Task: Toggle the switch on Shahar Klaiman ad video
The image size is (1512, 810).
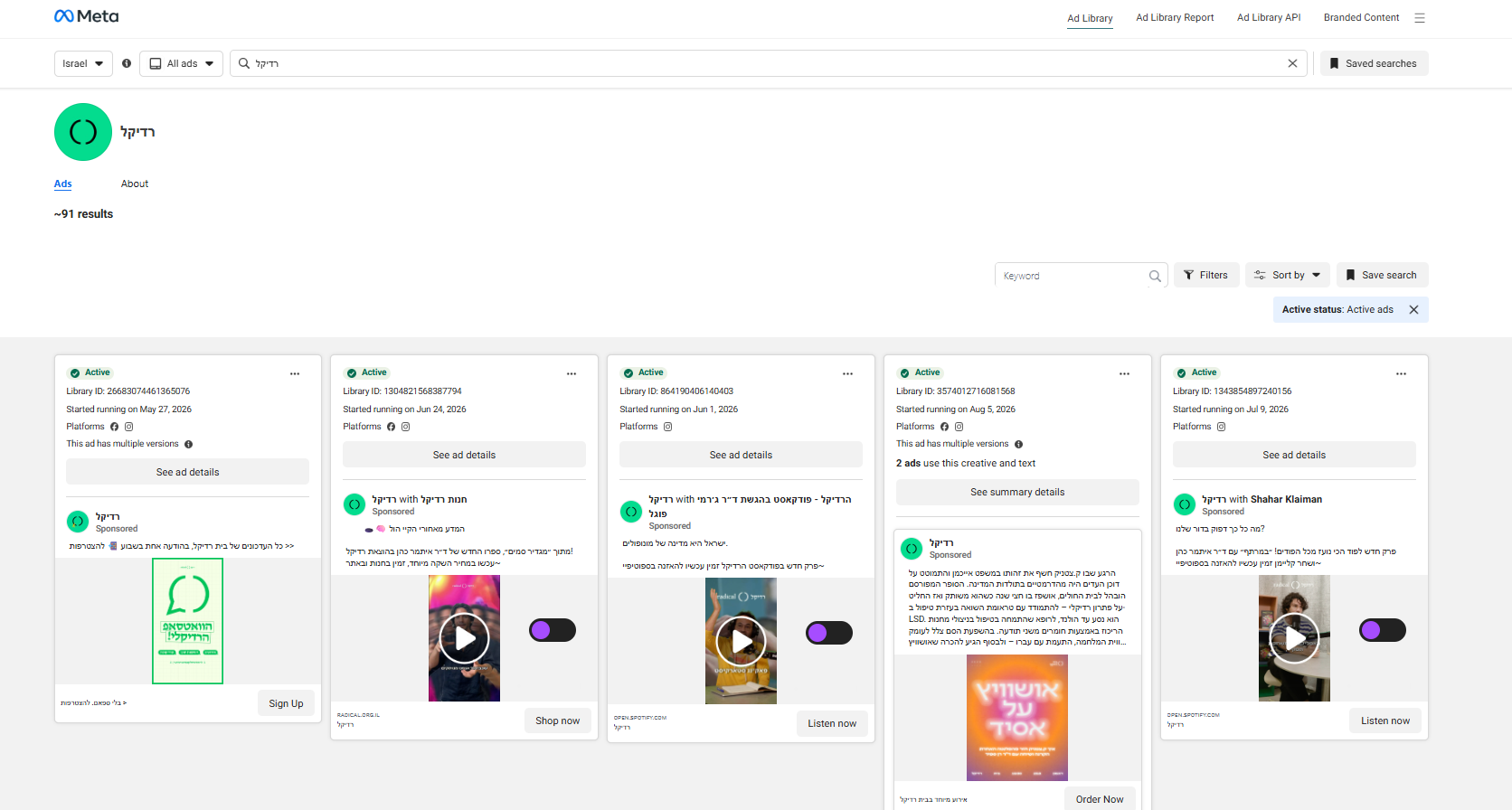Action: tap(1383, 630)
